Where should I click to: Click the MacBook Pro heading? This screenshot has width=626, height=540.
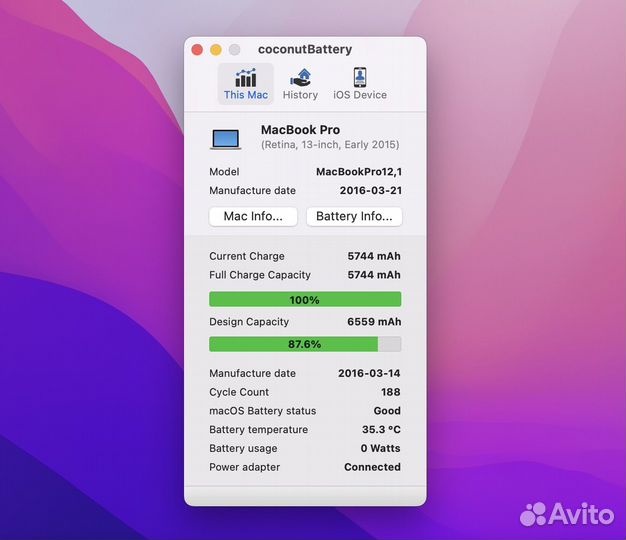[x=300, y=130]
